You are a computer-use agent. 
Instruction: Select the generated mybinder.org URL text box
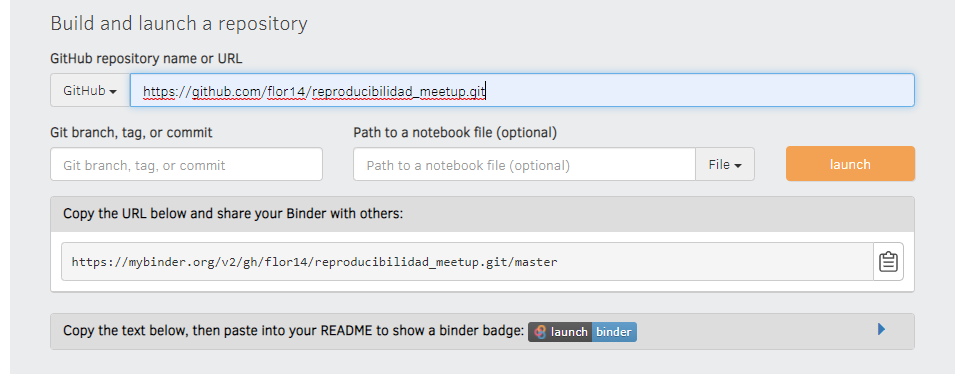coord(467,261)
